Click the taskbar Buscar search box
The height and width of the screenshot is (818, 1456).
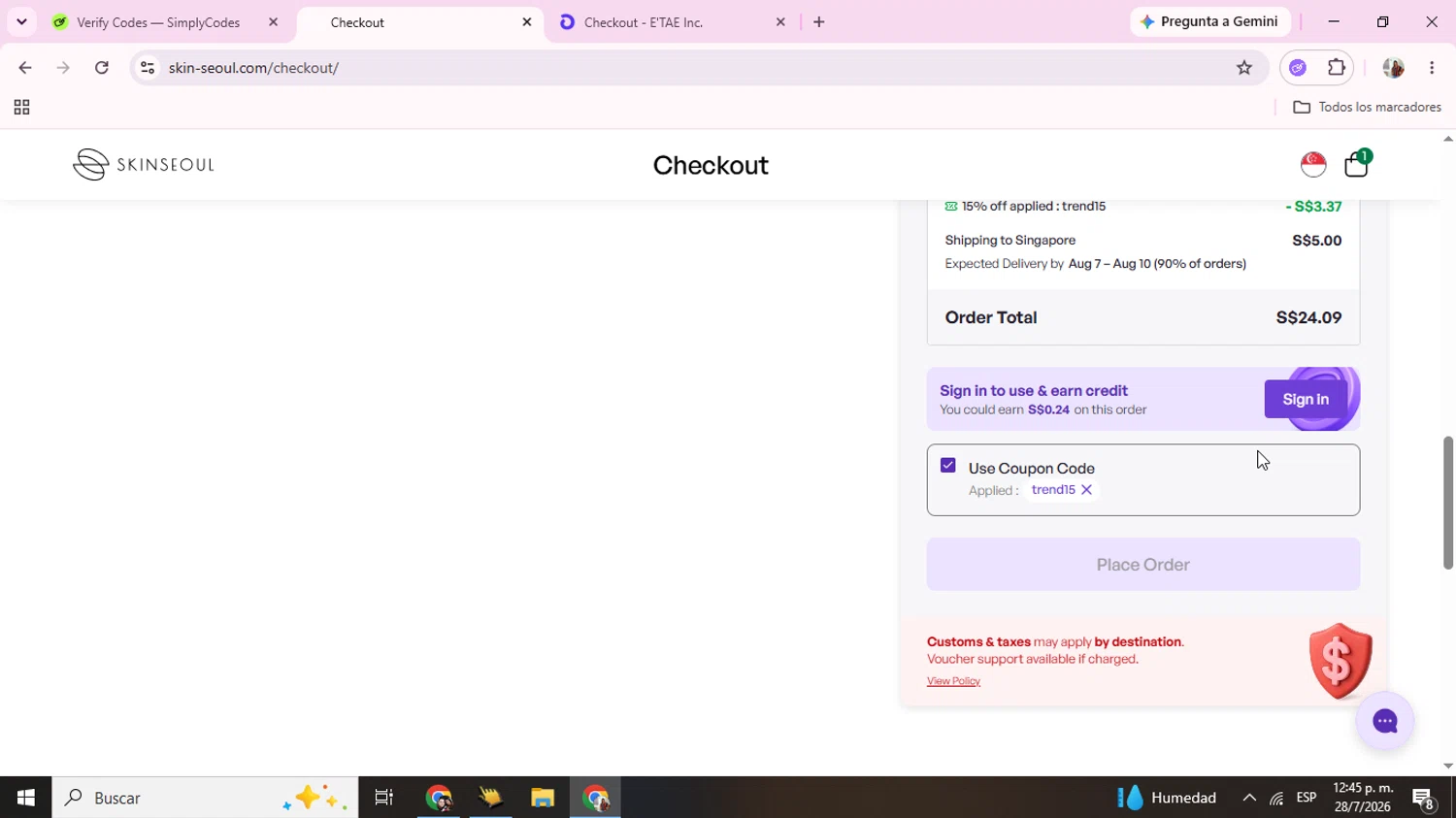(205, 798)
